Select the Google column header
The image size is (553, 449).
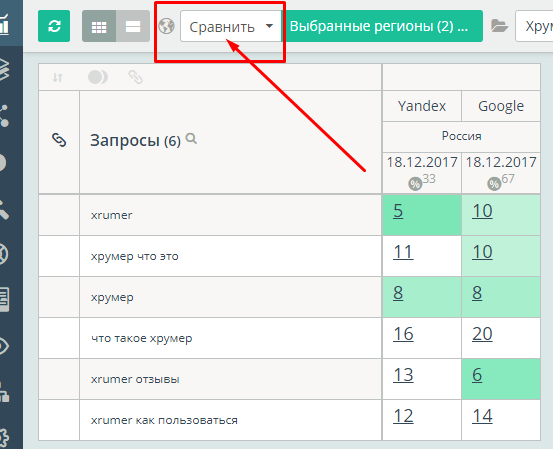click(x=501, y=106)
